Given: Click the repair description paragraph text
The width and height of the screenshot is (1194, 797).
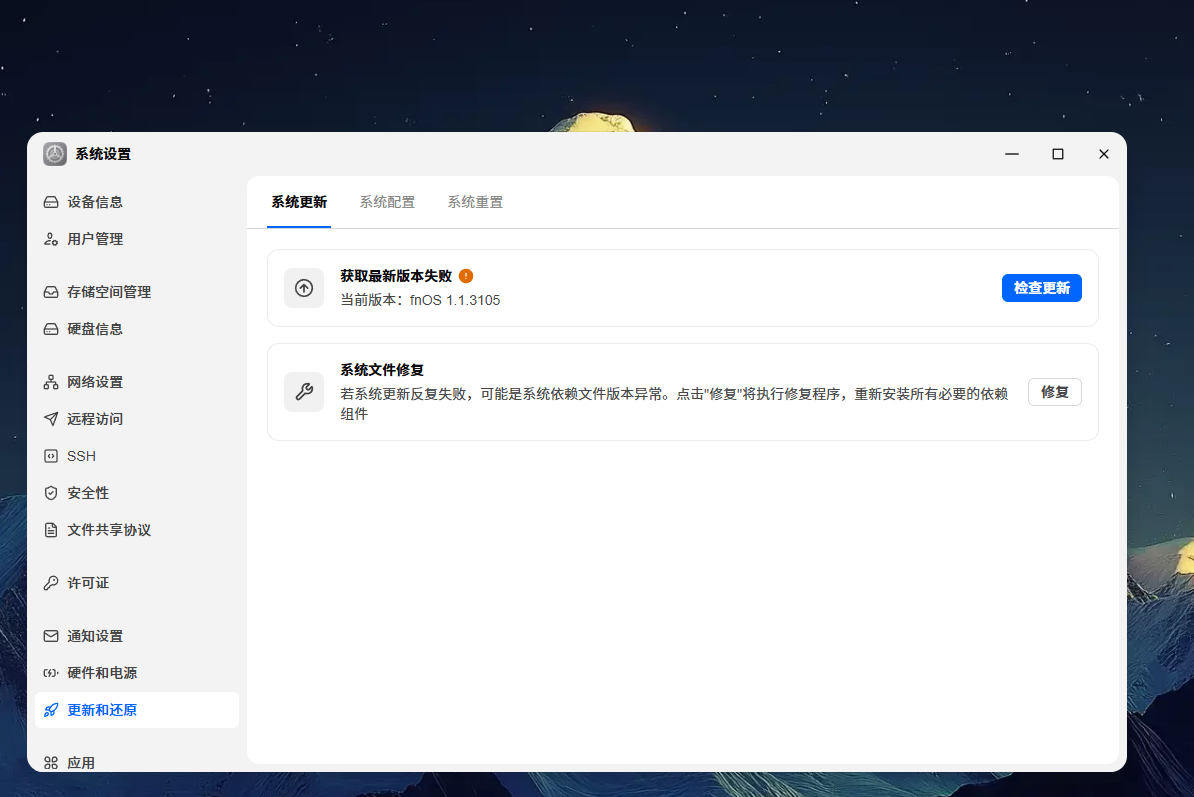Looking at the screenshot, I should [674, 403].
